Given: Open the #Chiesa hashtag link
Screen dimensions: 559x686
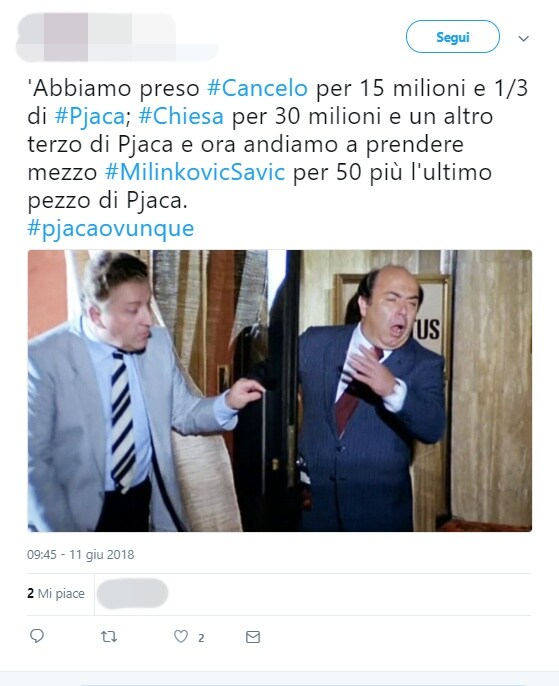Looking at the screenshot, I should click(181, 116).
